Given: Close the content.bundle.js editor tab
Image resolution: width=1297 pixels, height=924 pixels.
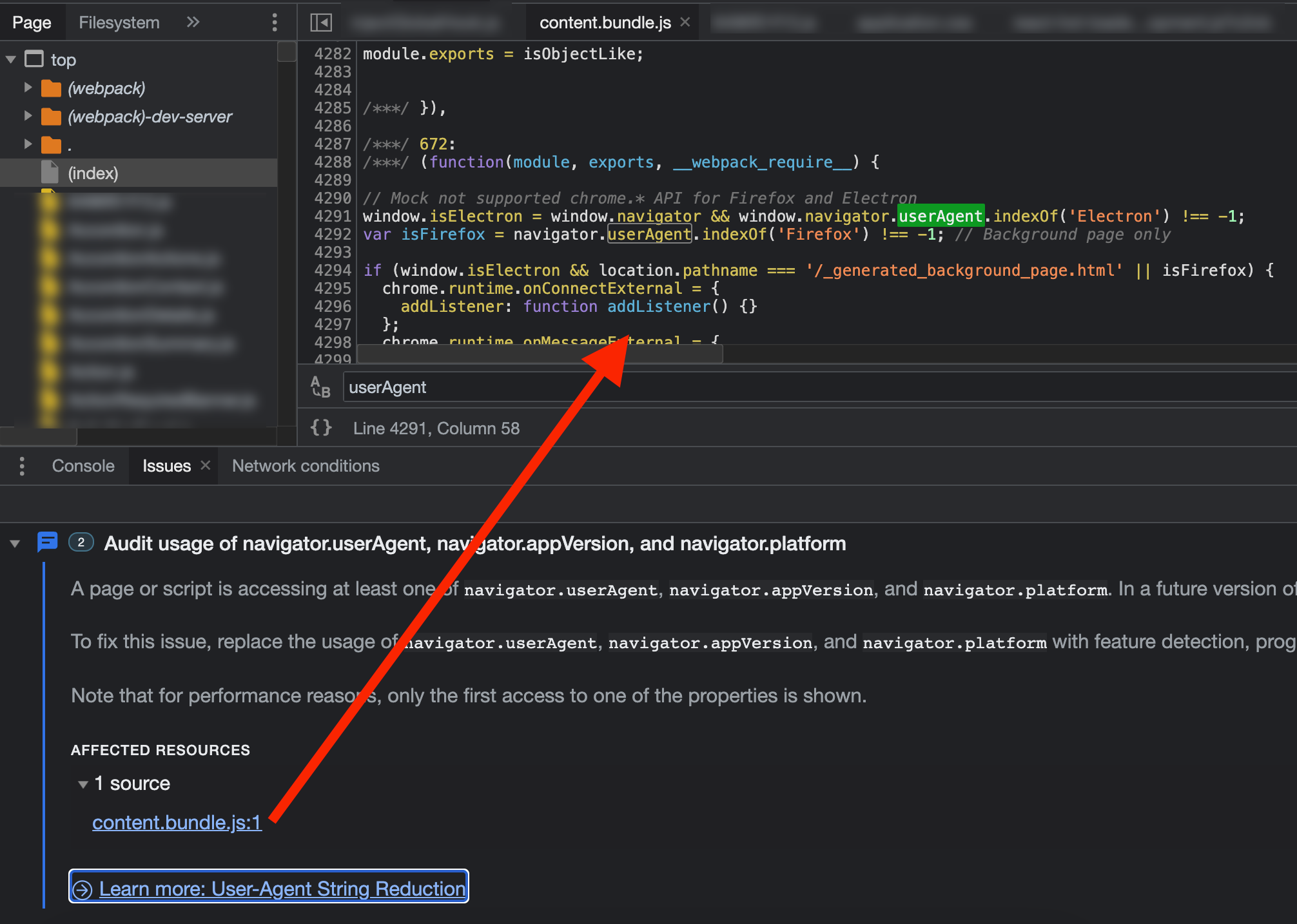Looking at the screenshot, I should [685, 21].
